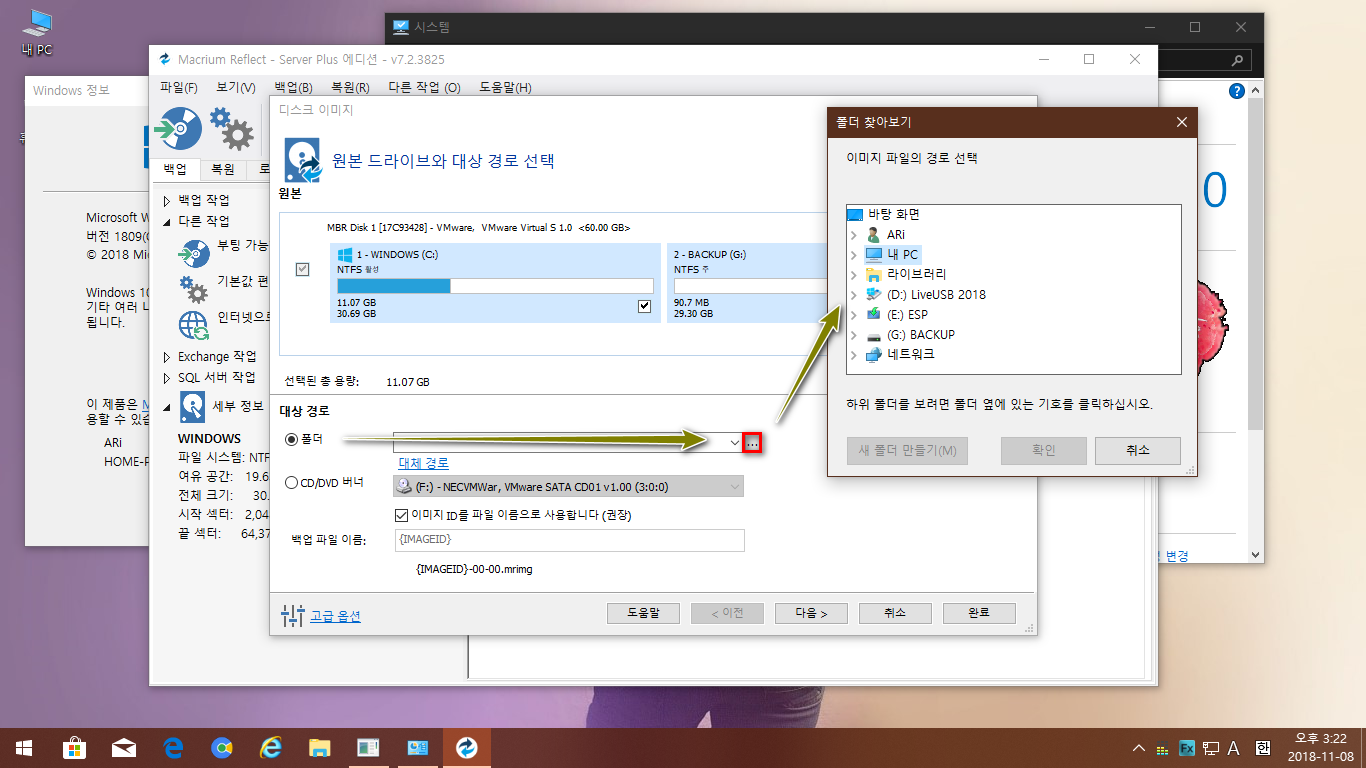1366x768 pixels.
Task: Open the CD/DVD burner drive dropdown
Action: (735, 487)
